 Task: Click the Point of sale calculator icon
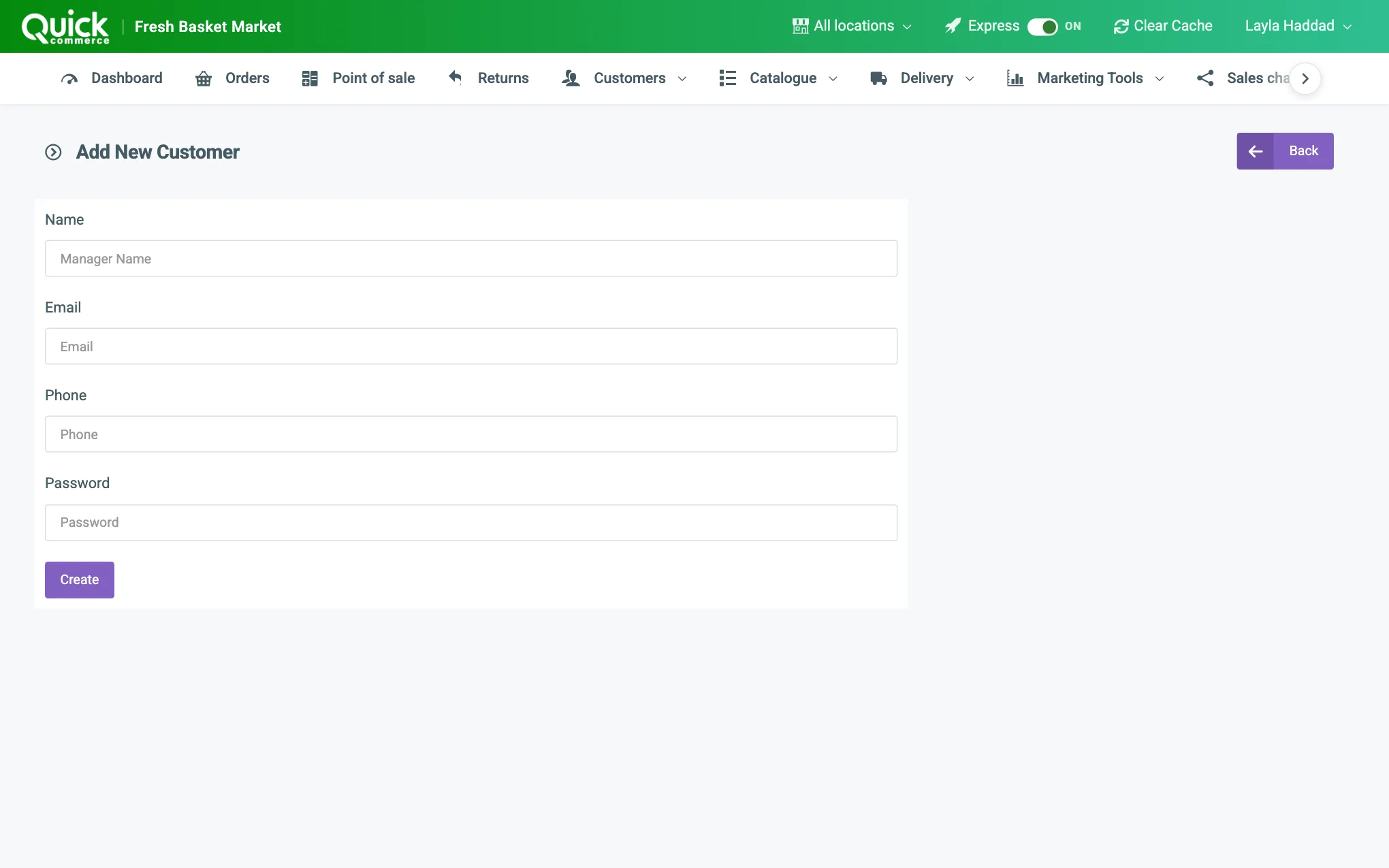tap(310, 78)
